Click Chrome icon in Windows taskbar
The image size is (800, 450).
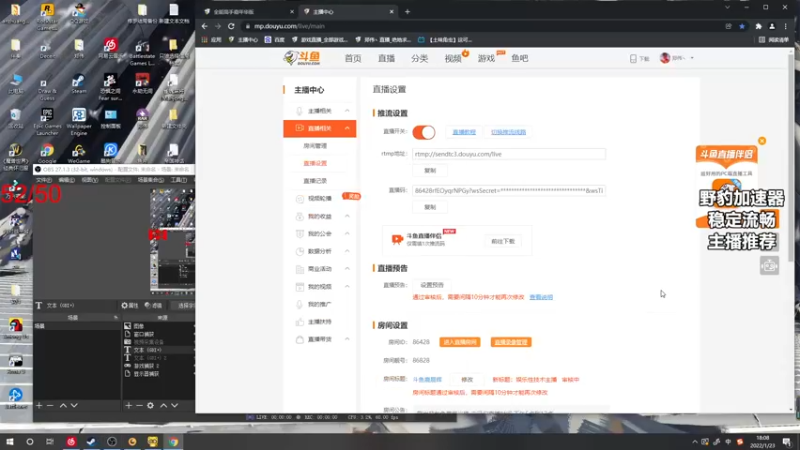point(173,441)
